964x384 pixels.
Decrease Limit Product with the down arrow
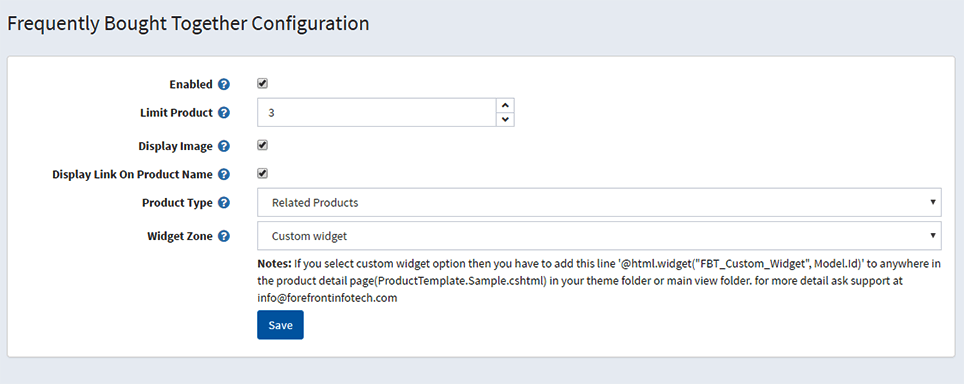(x=505, y=120)
